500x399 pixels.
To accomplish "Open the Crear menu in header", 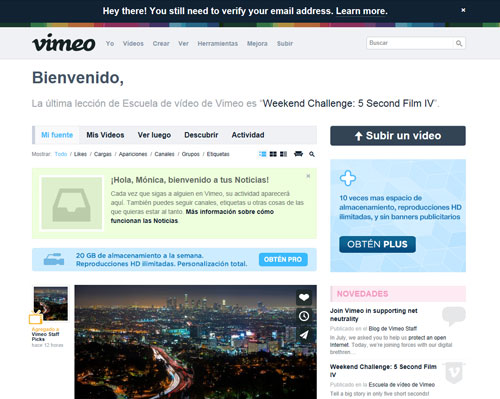I will click(161, 43).
